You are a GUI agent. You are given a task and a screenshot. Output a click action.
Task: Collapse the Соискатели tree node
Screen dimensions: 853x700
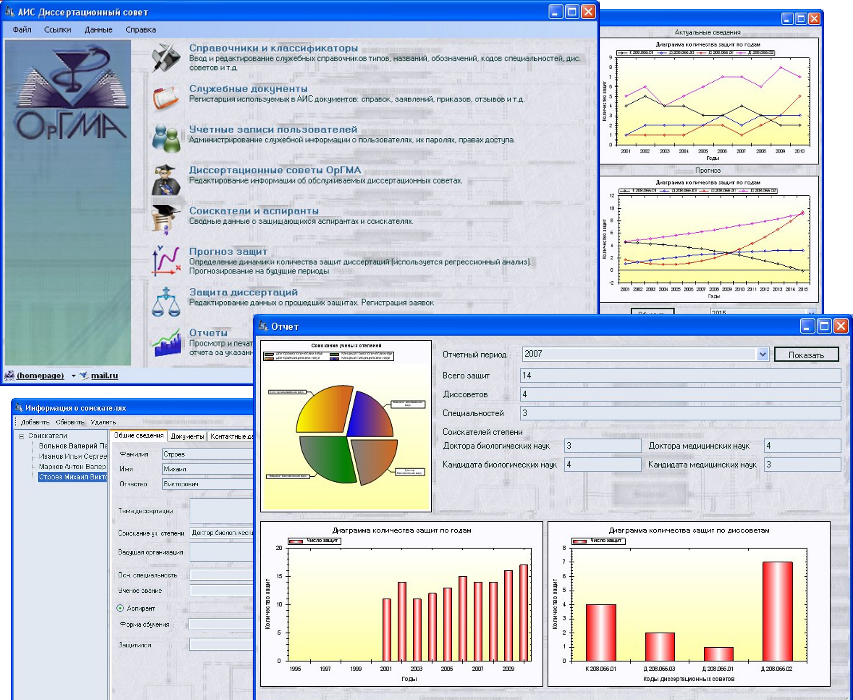21,436
